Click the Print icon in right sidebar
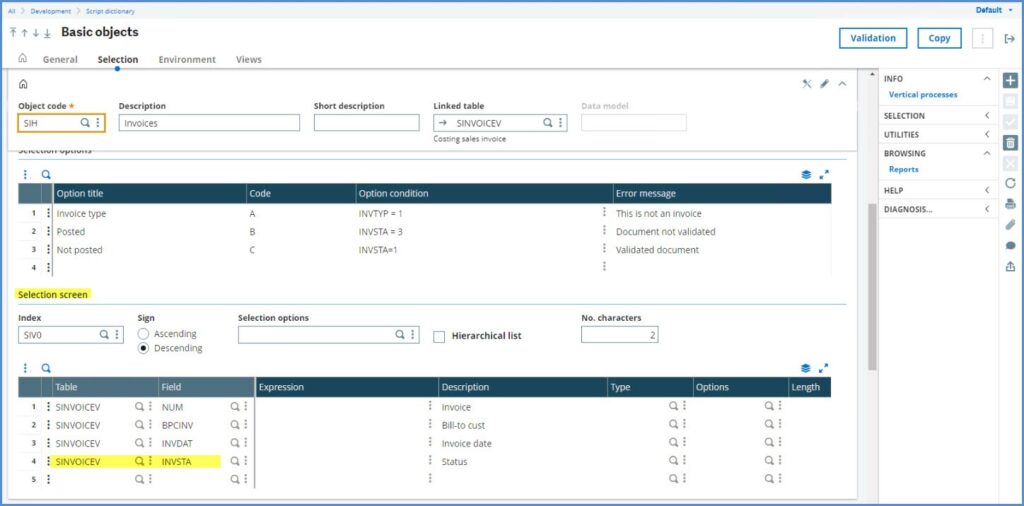This screenshot has height=506, width=1024. [1010, 204]
